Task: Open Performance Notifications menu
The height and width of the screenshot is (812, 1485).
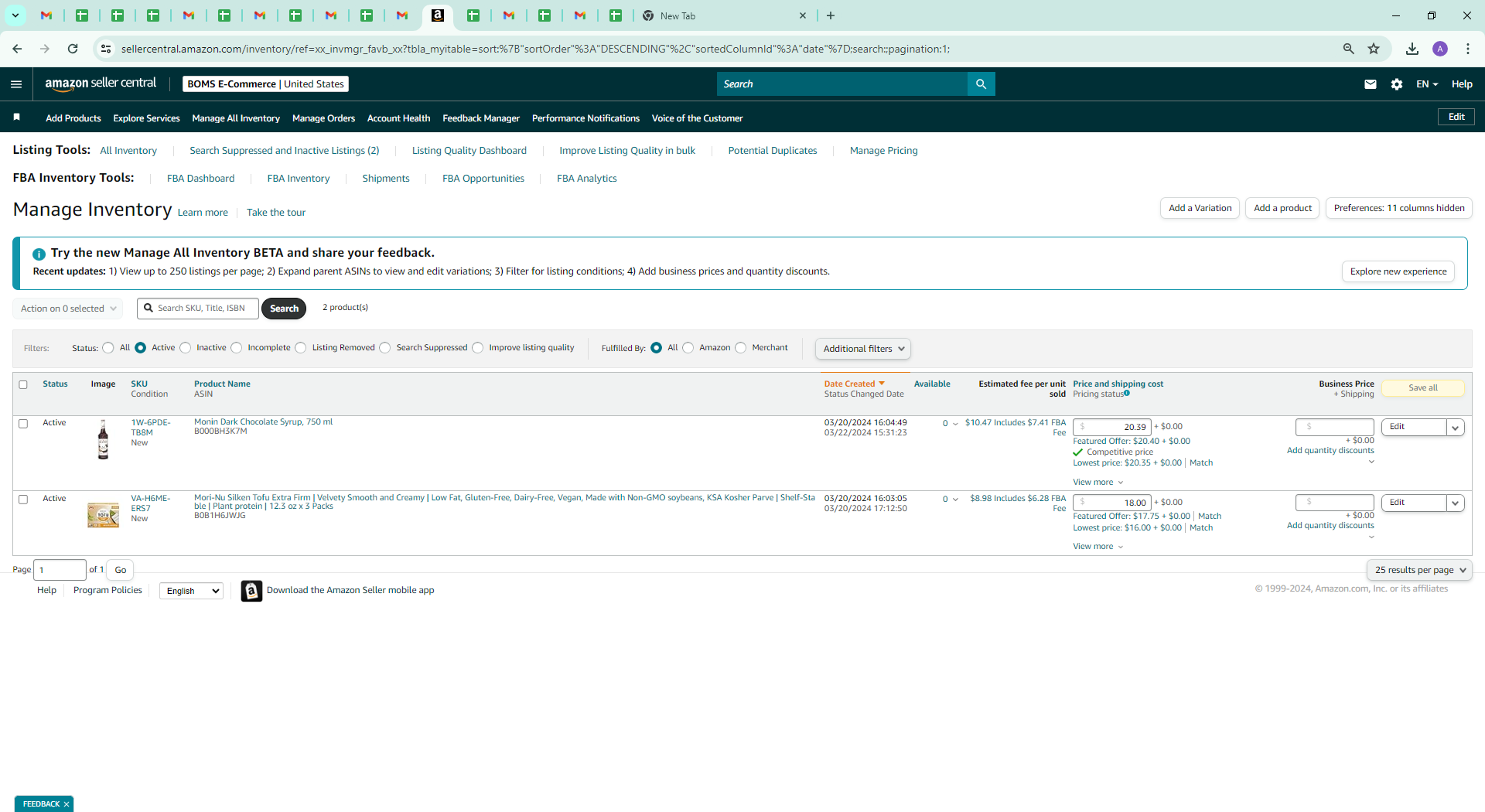Action: (x=585, y=118)
